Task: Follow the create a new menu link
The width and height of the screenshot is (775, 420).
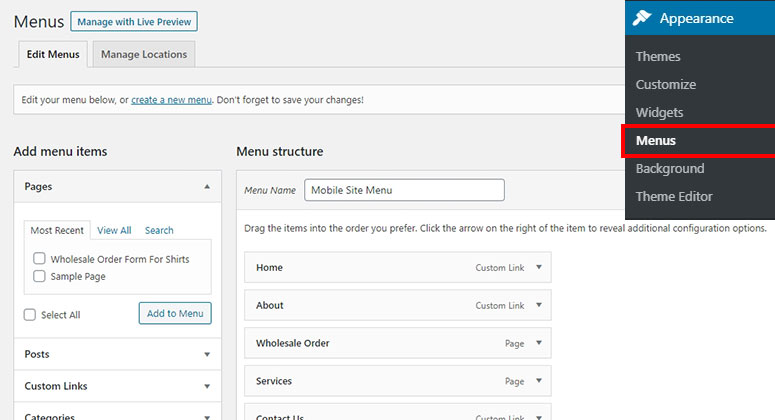Action: (171, 100)
